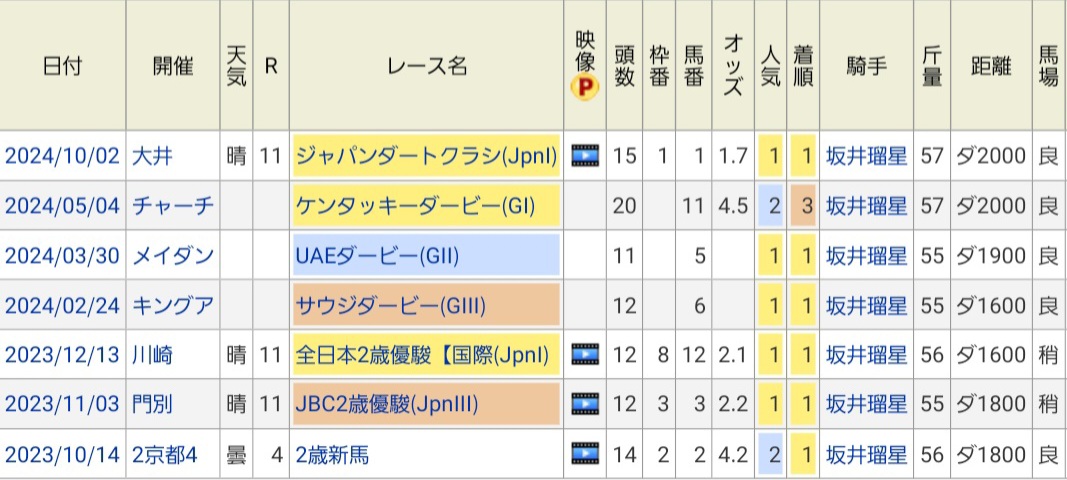Open 門別 venue link
Image resolution: width=1067 pixels, height=480 pixels.
152,404
